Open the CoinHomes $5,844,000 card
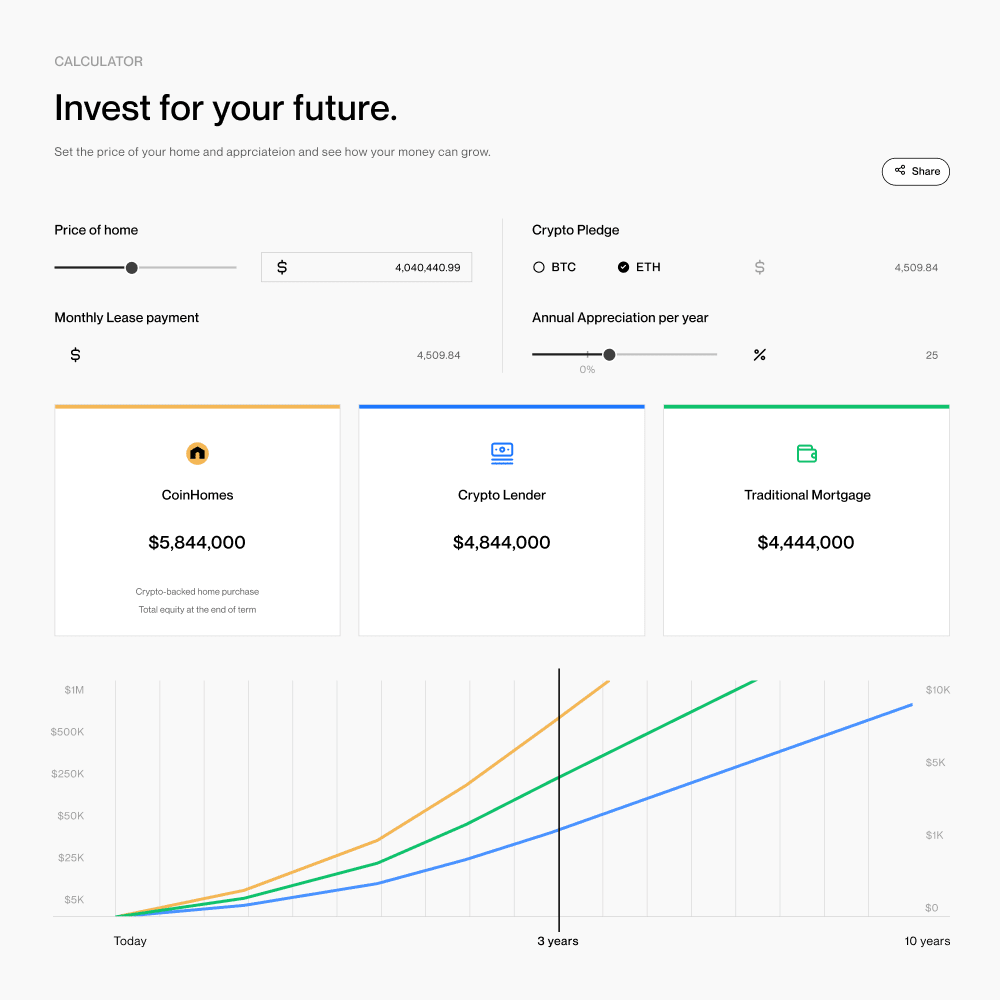Viewport: 1000px width, 1000px height. point(197,520)
